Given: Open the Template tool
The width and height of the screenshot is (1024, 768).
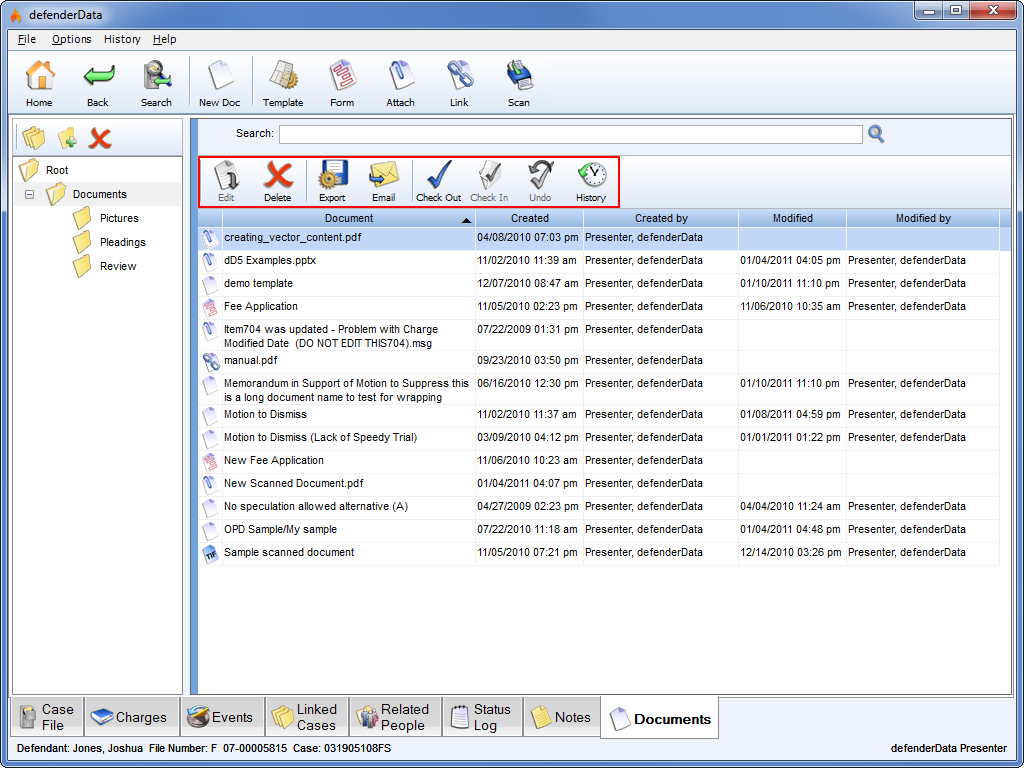Looking at the screenshot, I should point(283,83).
